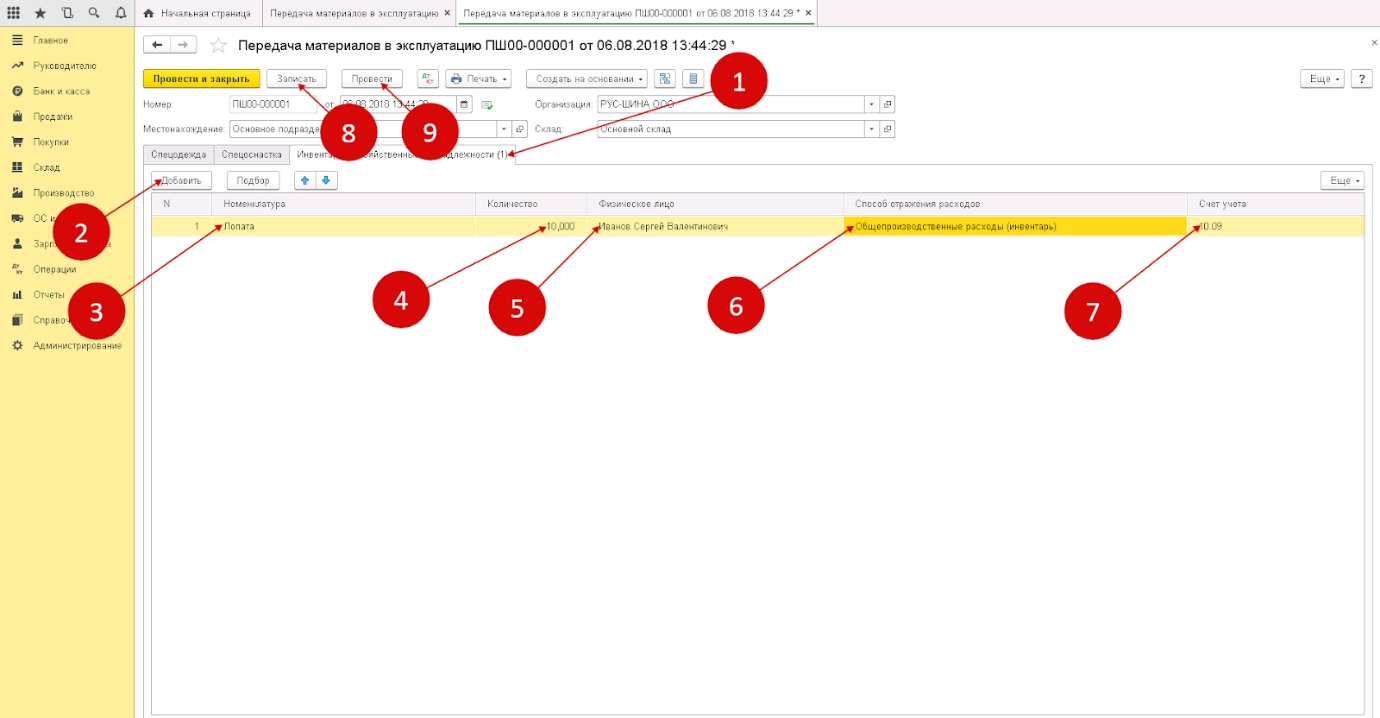This screenshot has width=1380, height=718.
Task: Click the Количество column header
Action: click(x=531, y=204)
